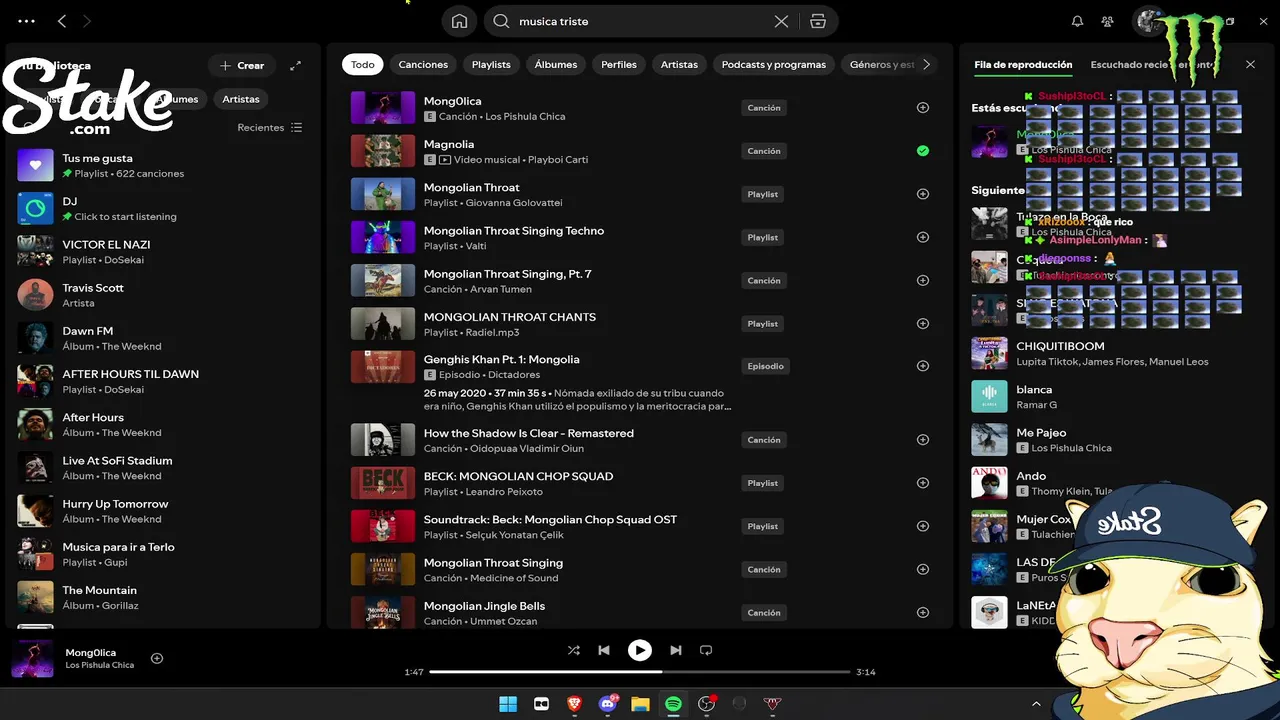1280x720 pixels.
Task: Add How the Shadow Is Clear via plus
Action: (923, 440)
